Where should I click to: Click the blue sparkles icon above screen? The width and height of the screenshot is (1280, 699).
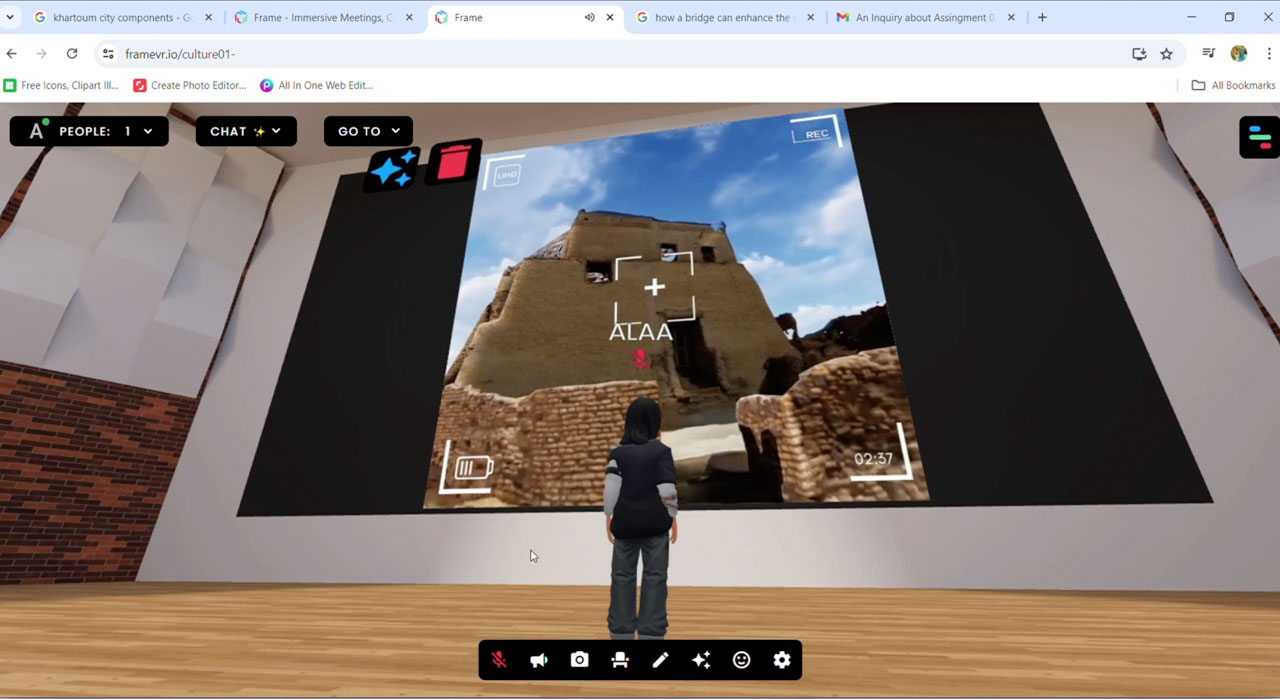tap(392, 168)
